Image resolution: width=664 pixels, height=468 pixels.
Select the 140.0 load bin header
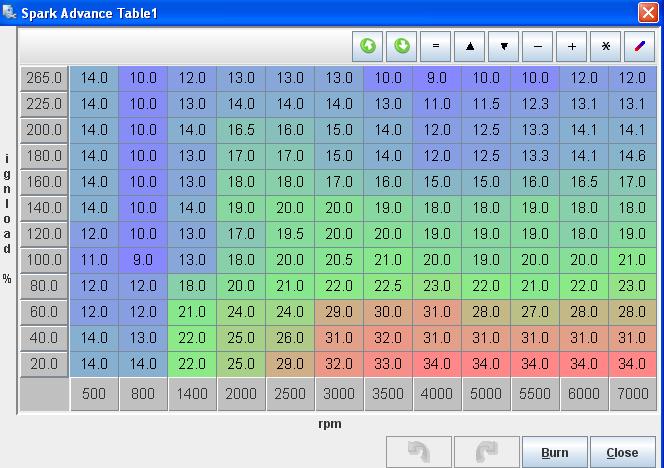point(44,208)
